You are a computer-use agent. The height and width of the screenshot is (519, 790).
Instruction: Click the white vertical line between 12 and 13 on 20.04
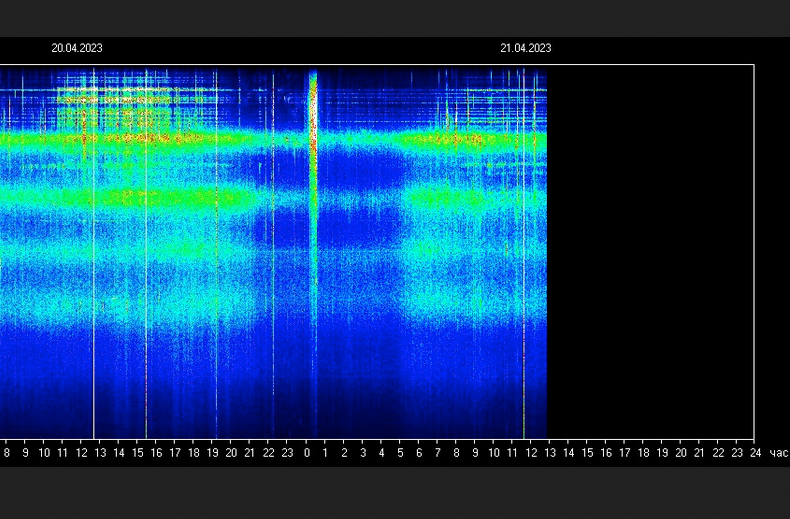pos(93,252)
